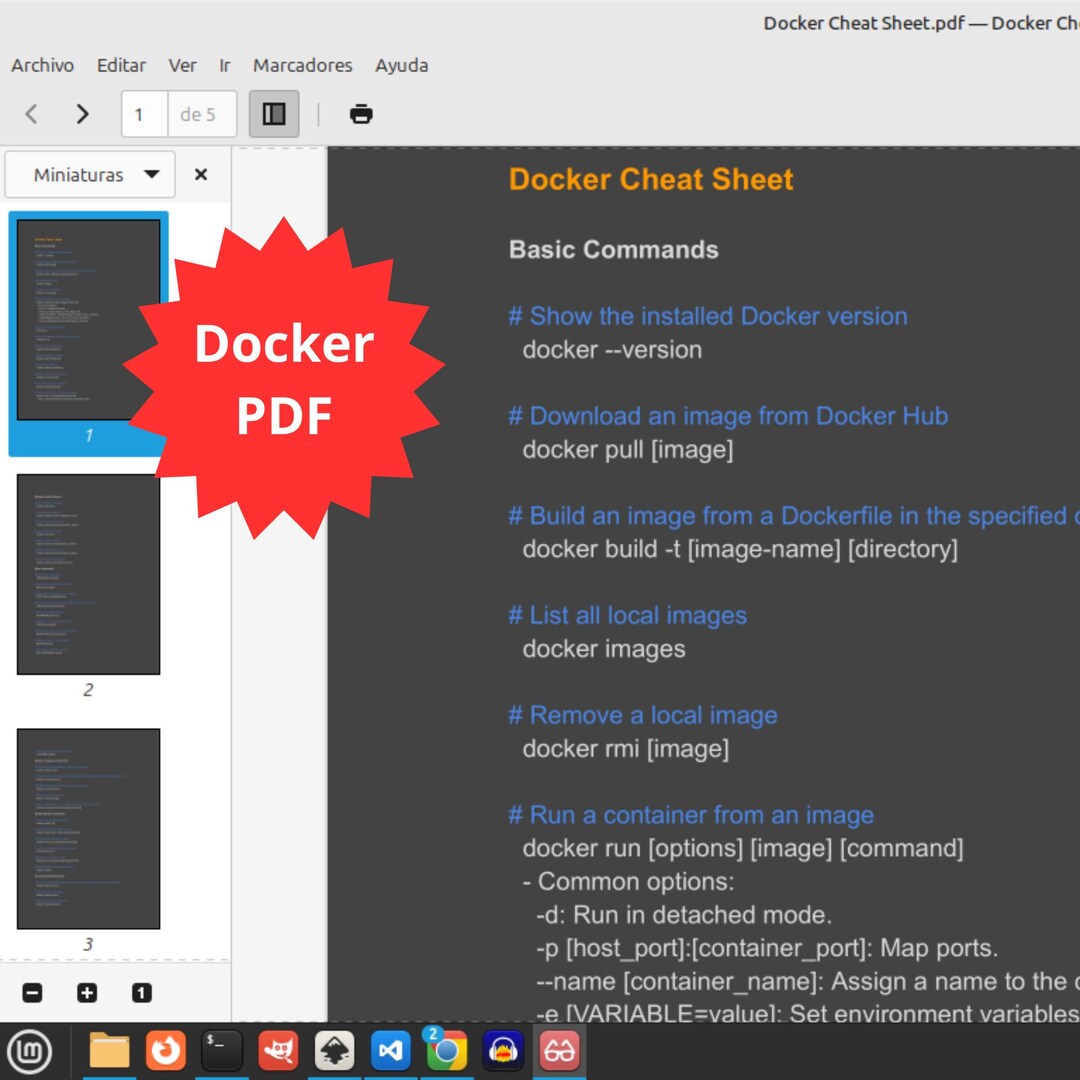
Task: Zoom in thumbnails using the plus button
Action: (87, 992)
